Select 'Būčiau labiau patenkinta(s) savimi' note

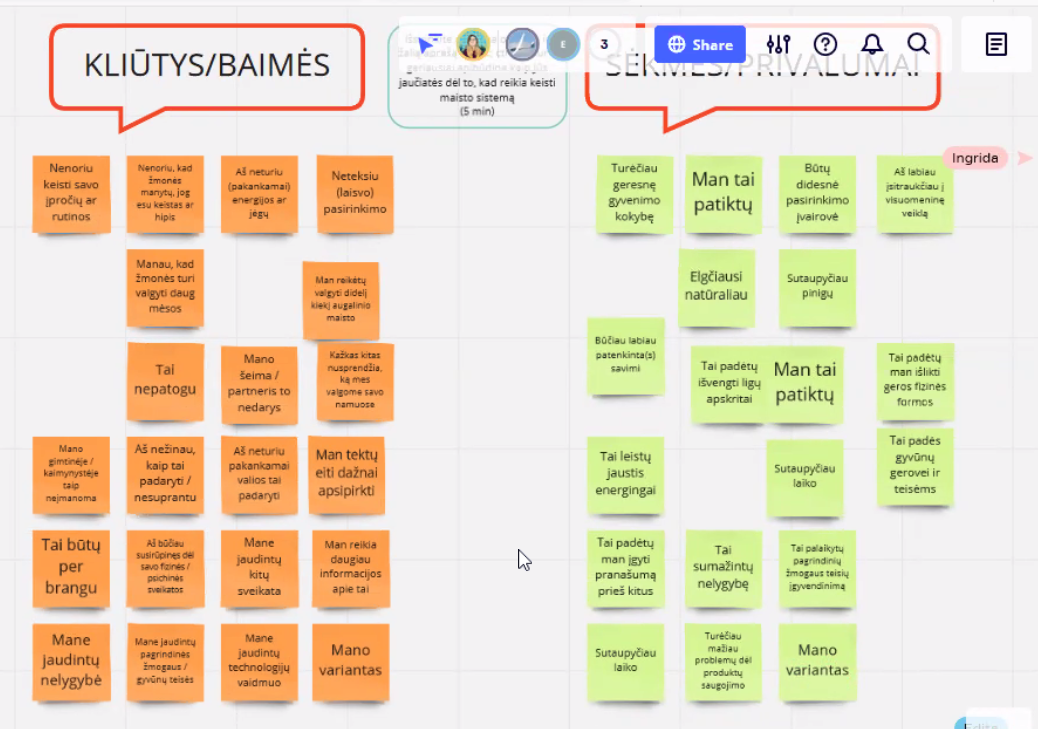click(626, 356)
